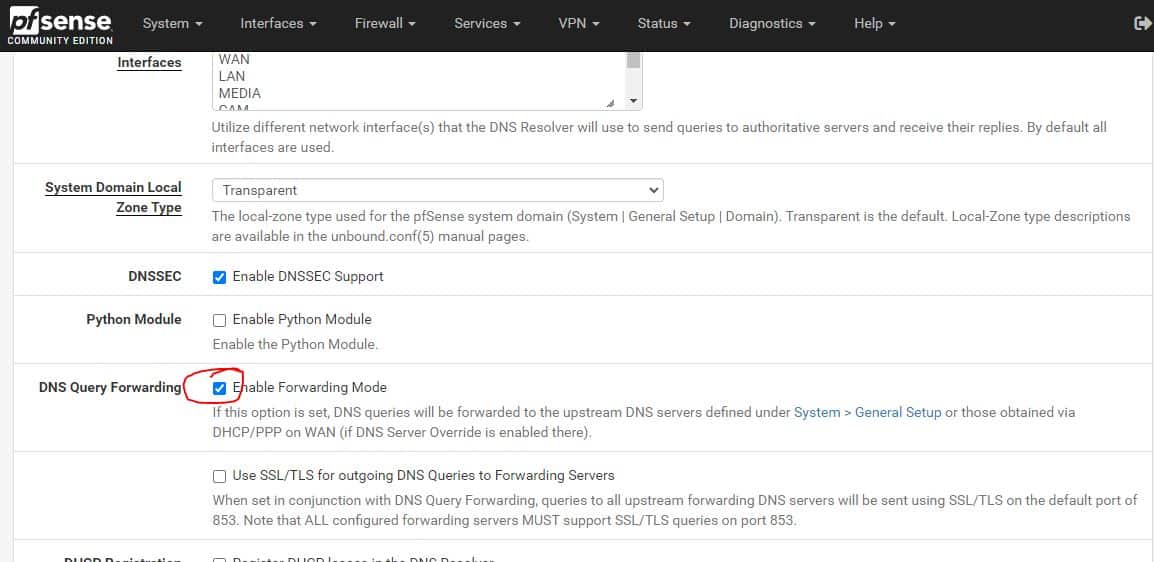This screenshot has height=562, width=1154.
Task: Open the Interfaces menu
Action: pos(278,23)
